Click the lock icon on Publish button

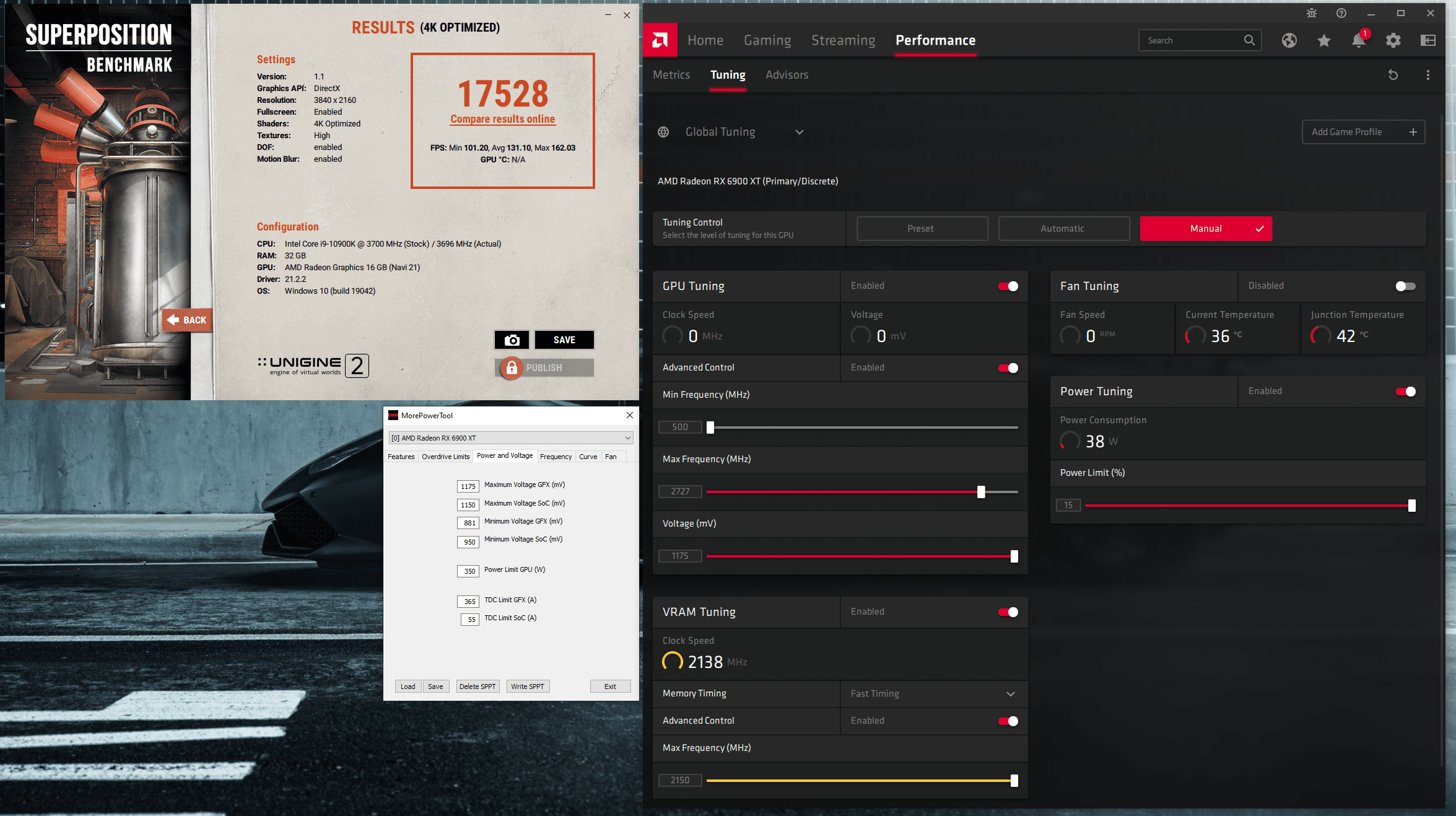512,368
